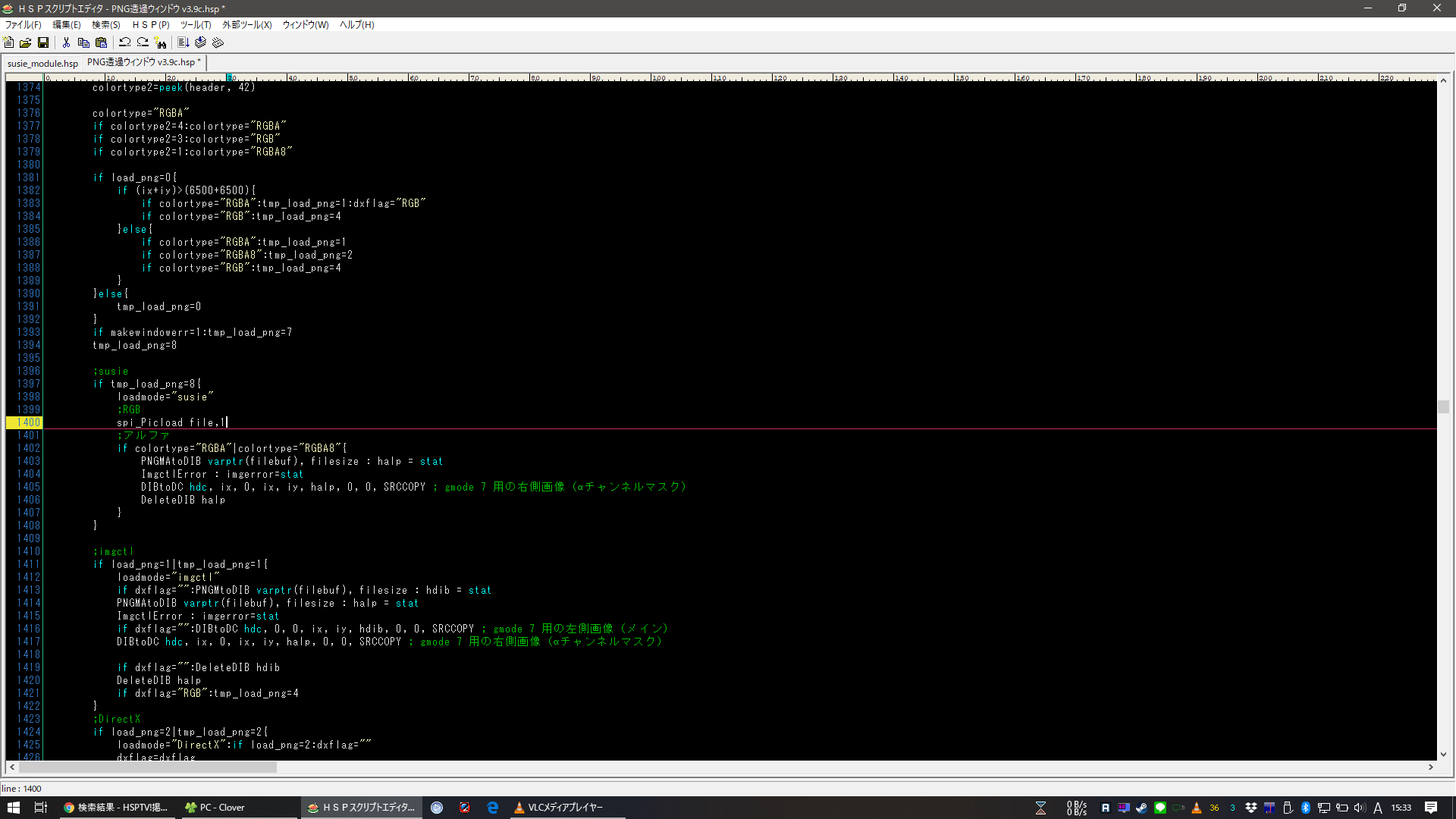Switch to the susie_module.hsp tab
Screen dimensions: 1456x819
coord(42,63)
